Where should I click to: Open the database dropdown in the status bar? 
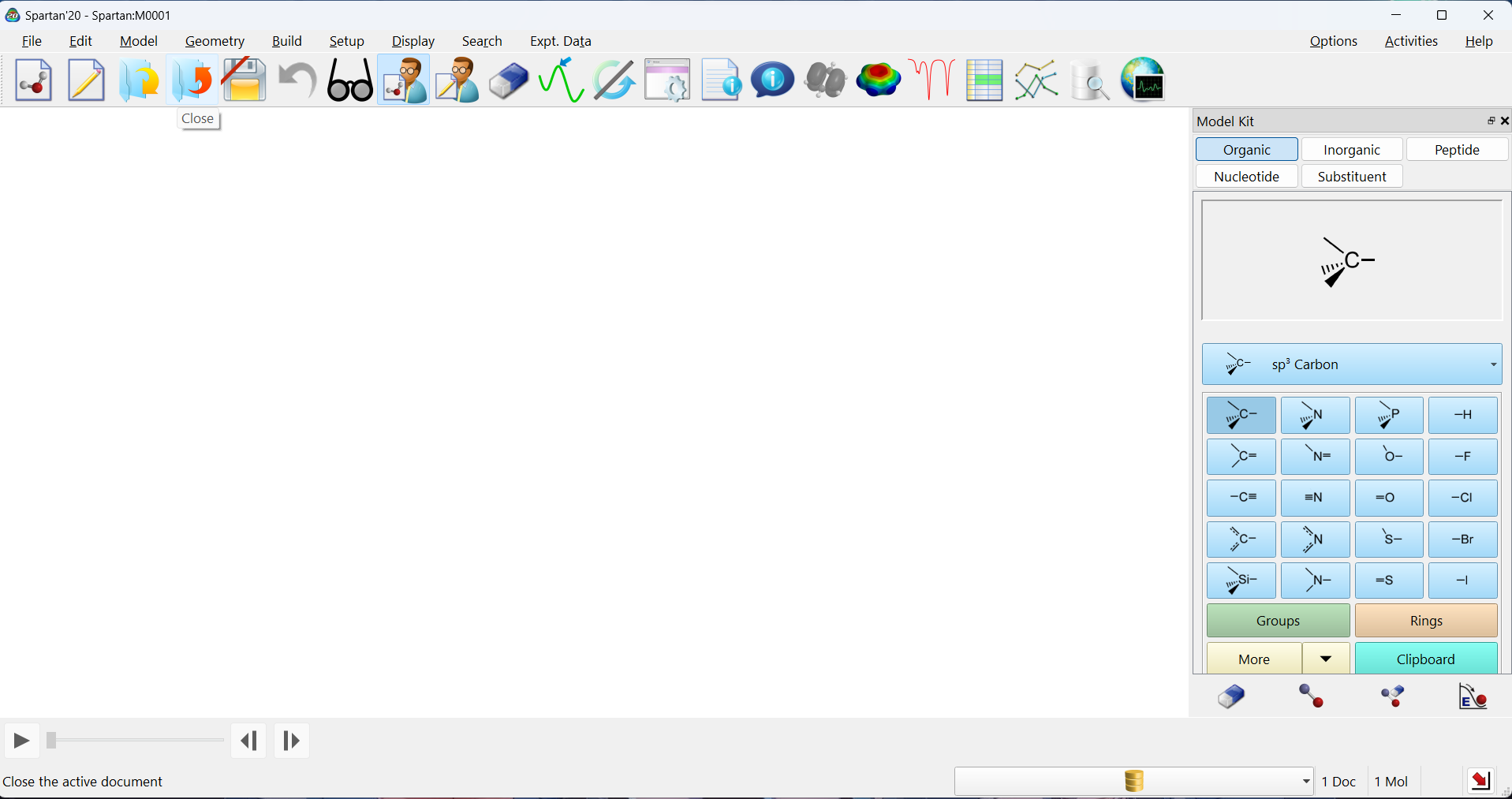pos(1134,781)
